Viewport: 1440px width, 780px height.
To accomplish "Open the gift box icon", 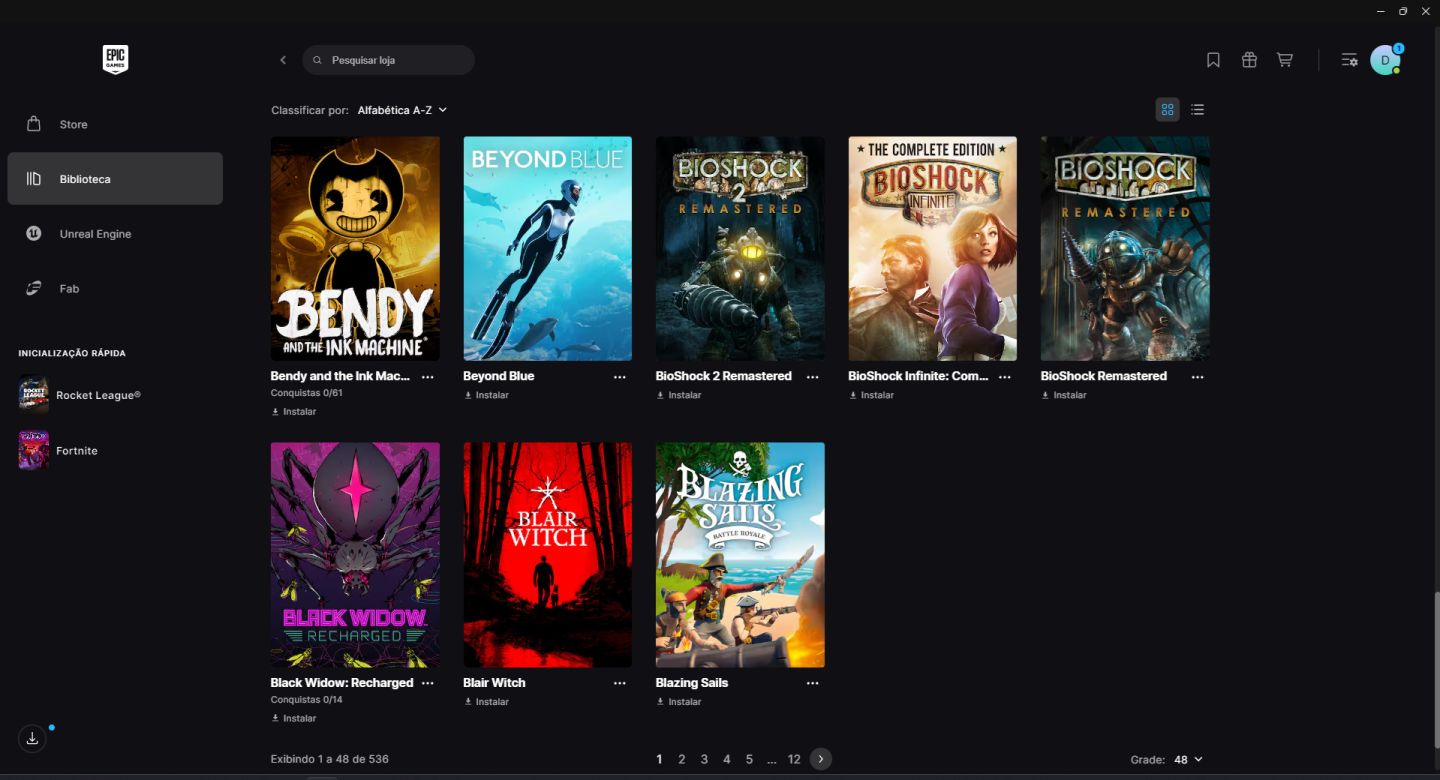I will [1249, 60].
